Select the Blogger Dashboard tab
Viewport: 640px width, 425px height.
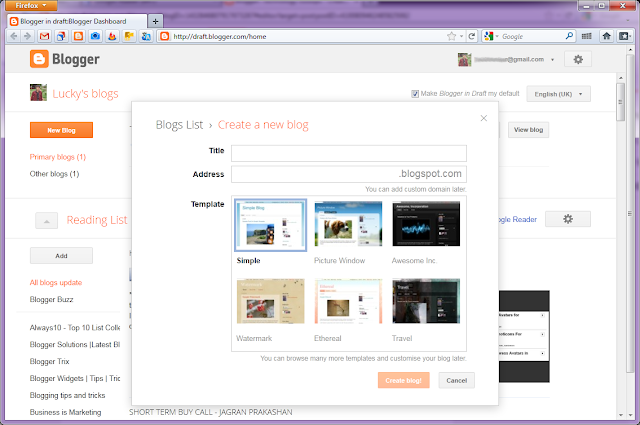(76, 21)
